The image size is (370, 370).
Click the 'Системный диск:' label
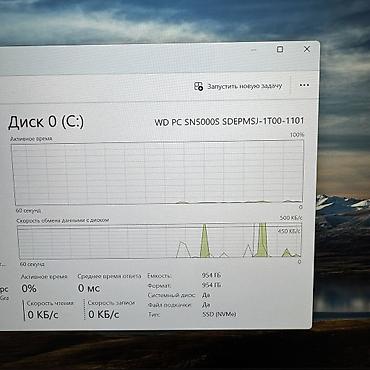coord(172,295)
